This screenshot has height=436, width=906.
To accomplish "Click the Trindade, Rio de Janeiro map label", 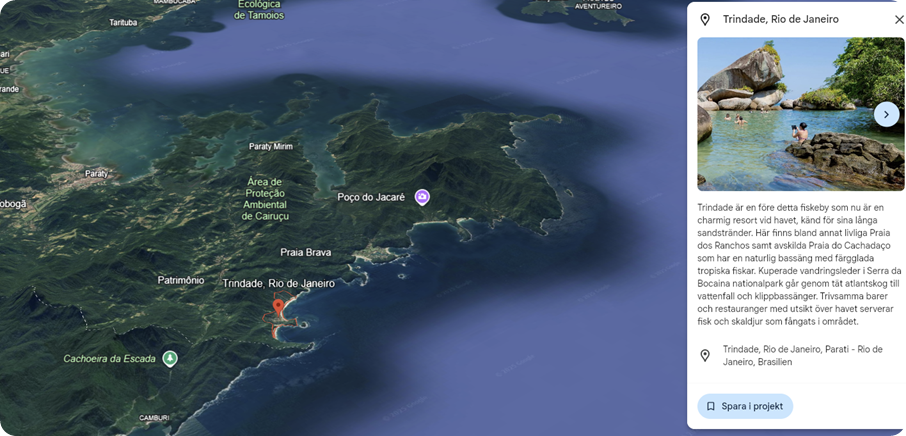I will pos(279,284).
